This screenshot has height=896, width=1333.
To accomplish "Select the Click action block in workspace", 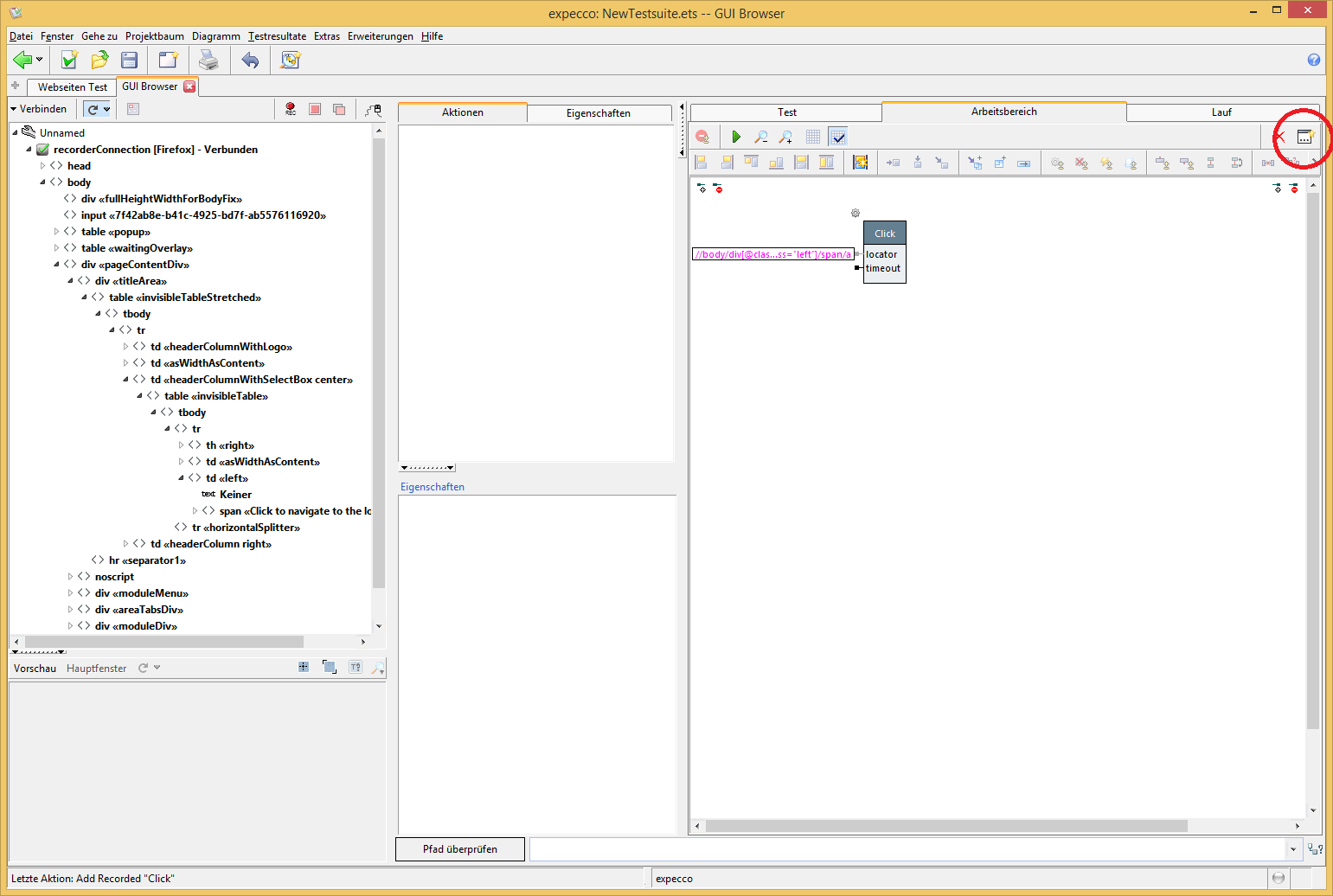I will coord(884,234).
